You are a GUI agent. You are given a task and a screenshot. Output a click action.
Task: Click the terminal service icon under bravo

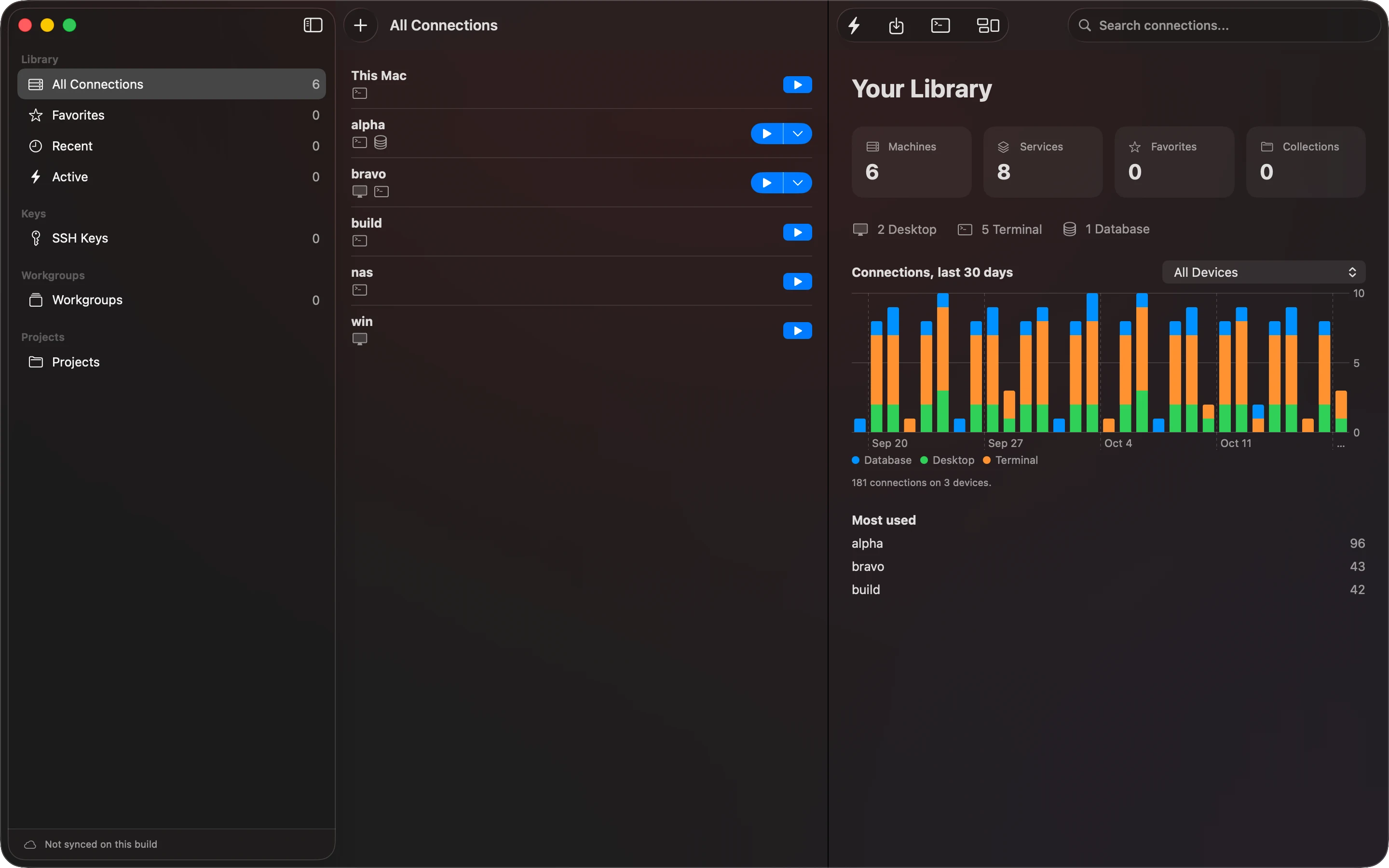[381, 192]
